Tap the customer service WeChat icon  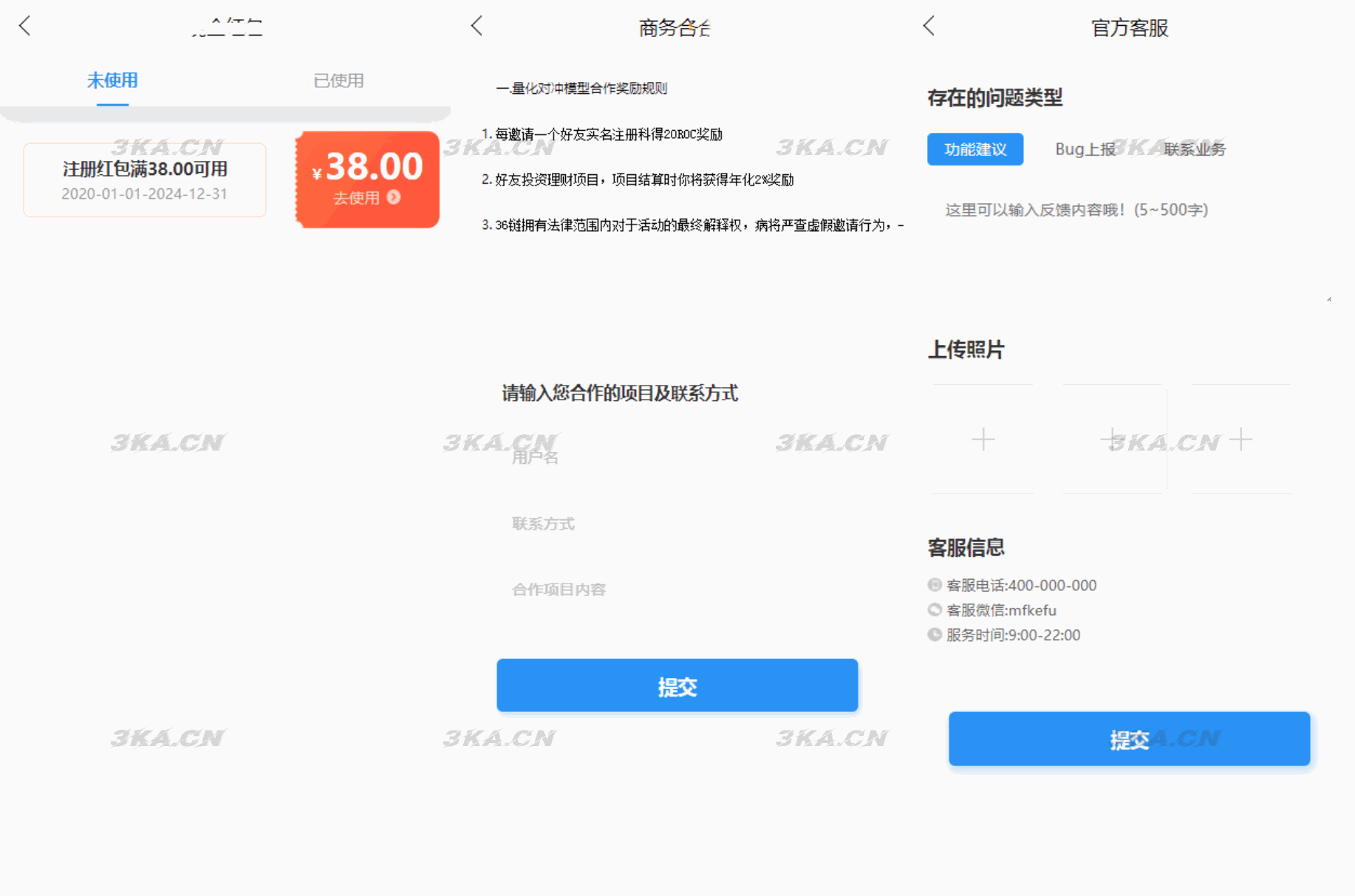tap(935, 610)
